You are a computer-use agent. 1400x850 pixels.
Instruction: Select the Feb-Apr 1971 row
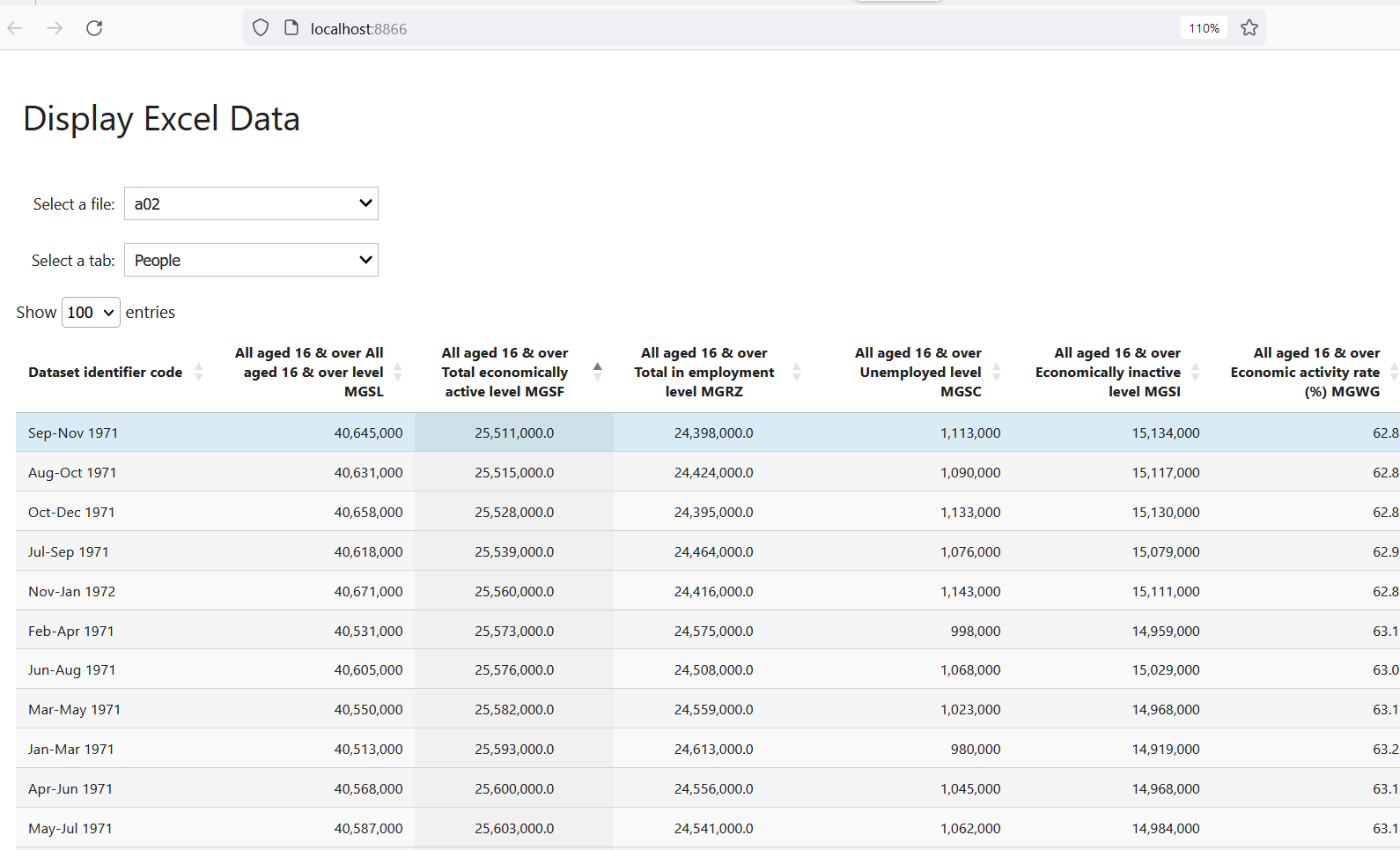[71, 632]
